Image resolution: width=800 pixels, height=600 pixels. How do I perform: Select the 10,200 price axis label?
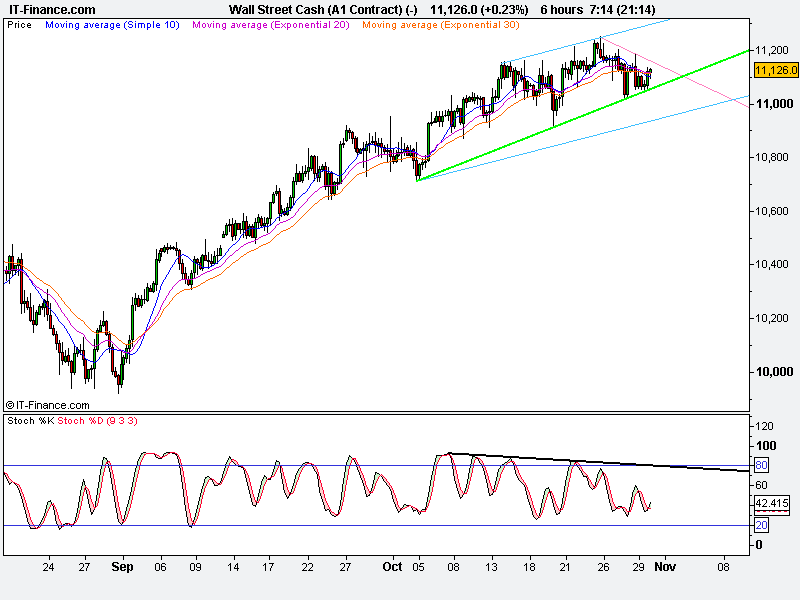click(x=771, y=318)
